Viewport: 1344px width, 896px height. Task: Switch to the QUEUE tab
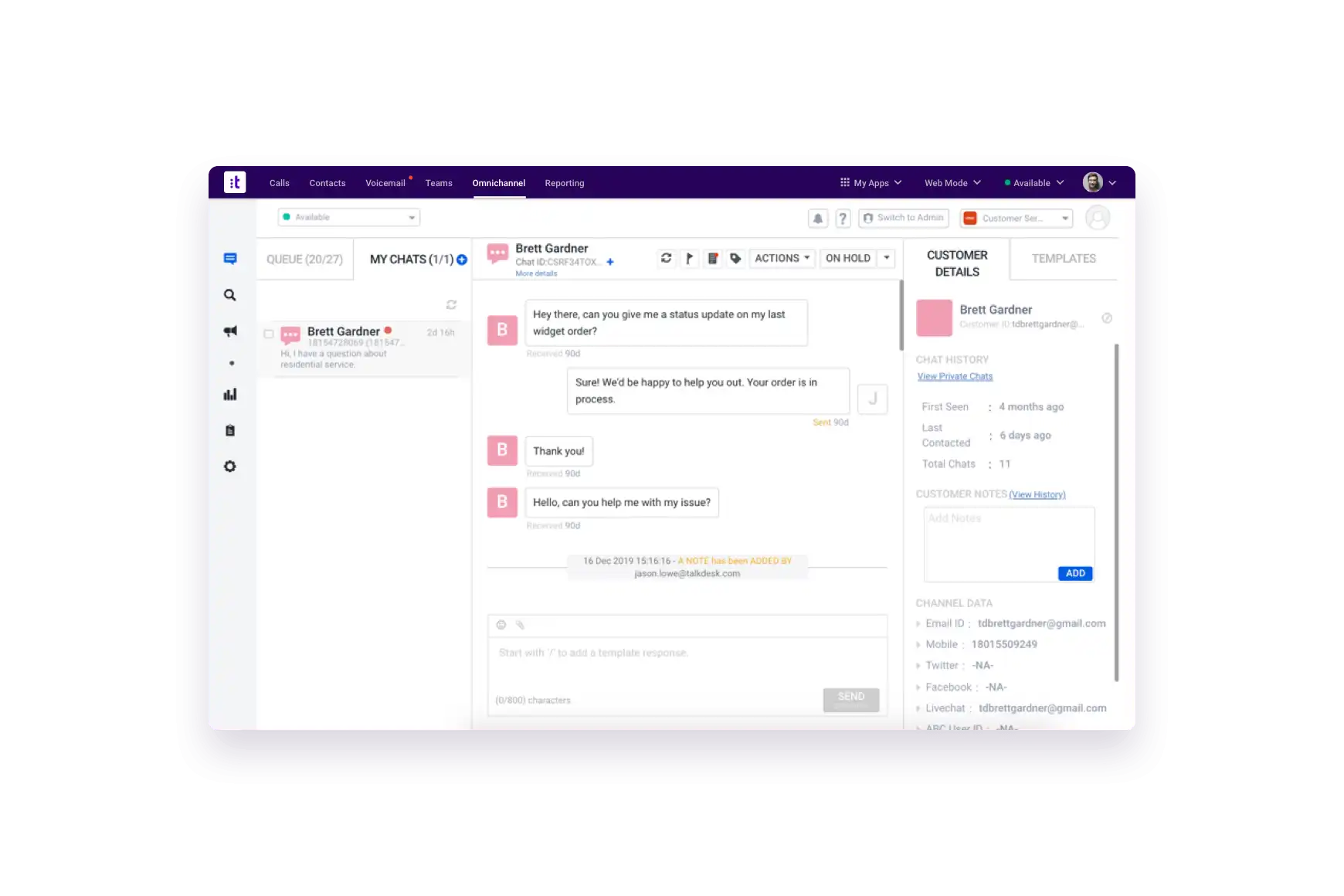point(304,260)
